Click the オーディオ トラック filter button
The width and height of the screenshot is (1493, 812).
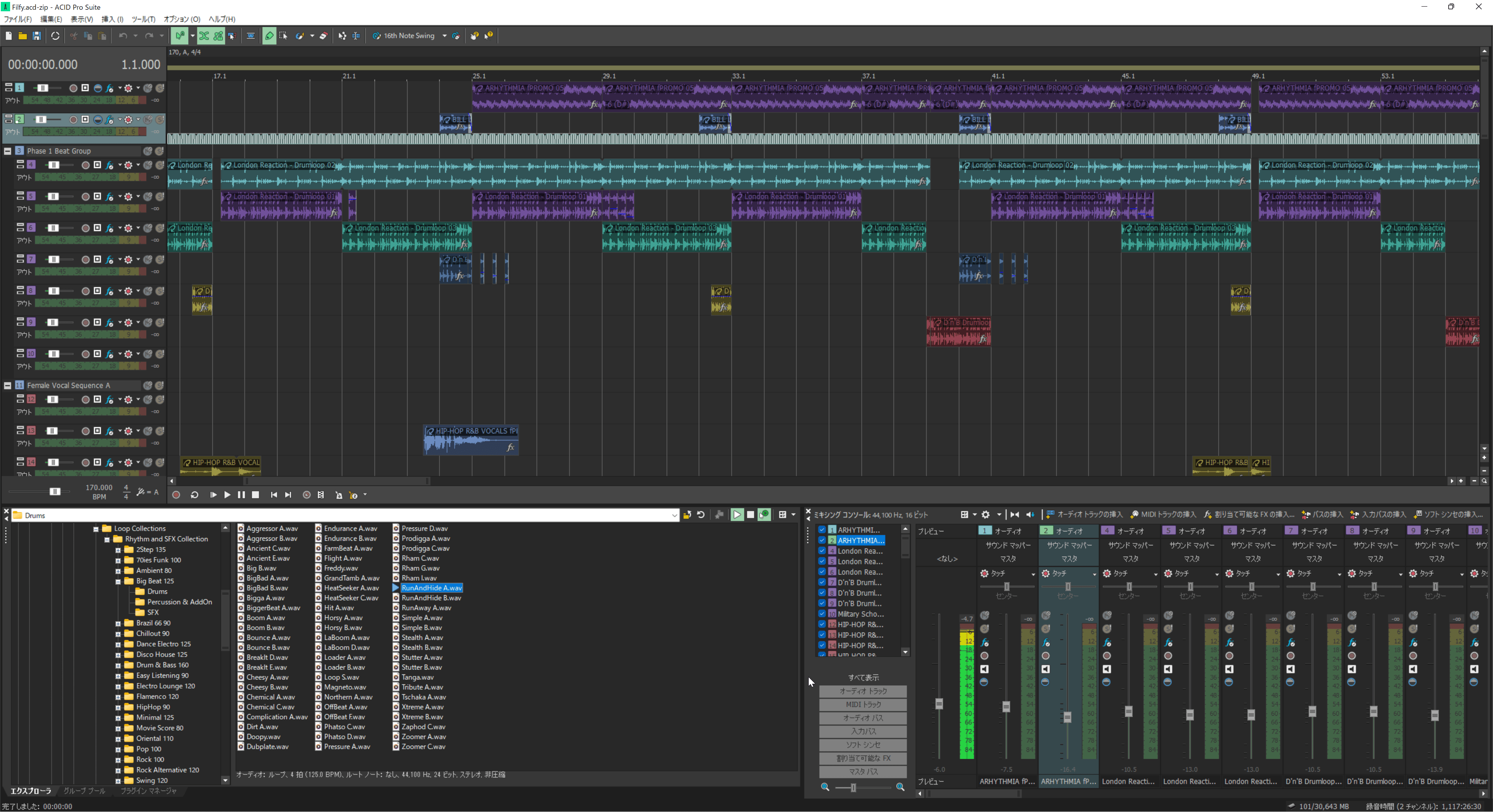tap(862, 691)
